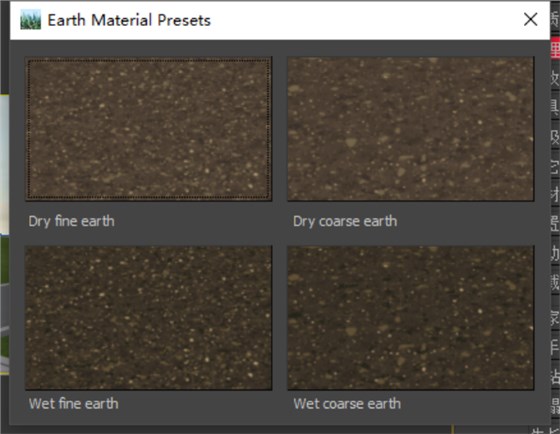Click the 'Dry fine earth' label text

(71, 221)
